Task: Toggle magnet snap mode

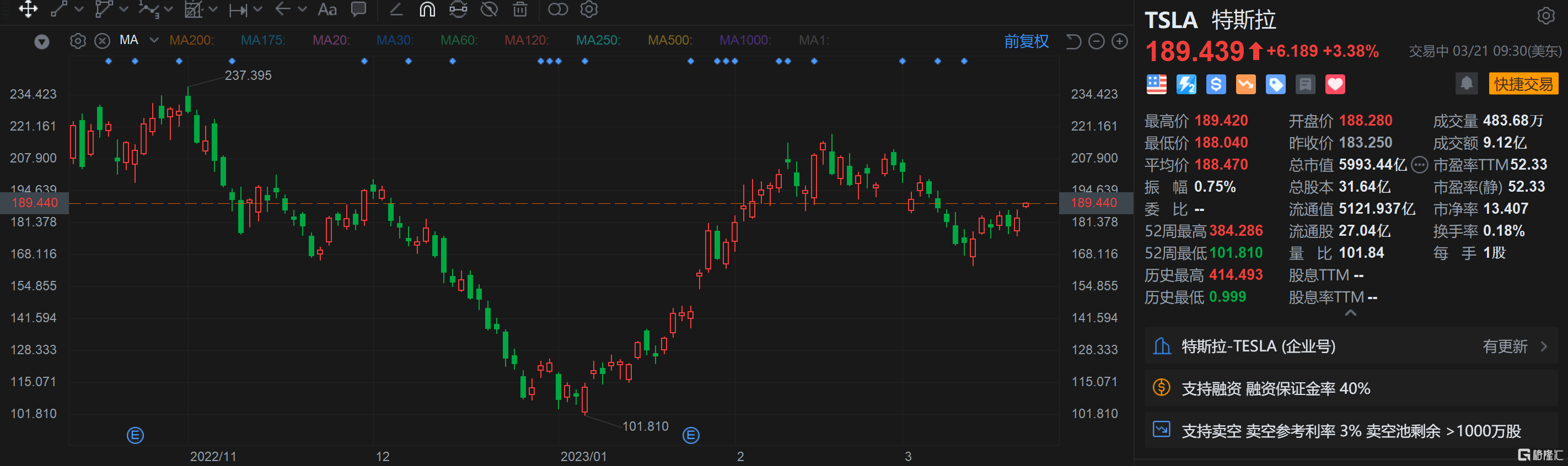Action: pyautogui.click(x=427, y=9)
